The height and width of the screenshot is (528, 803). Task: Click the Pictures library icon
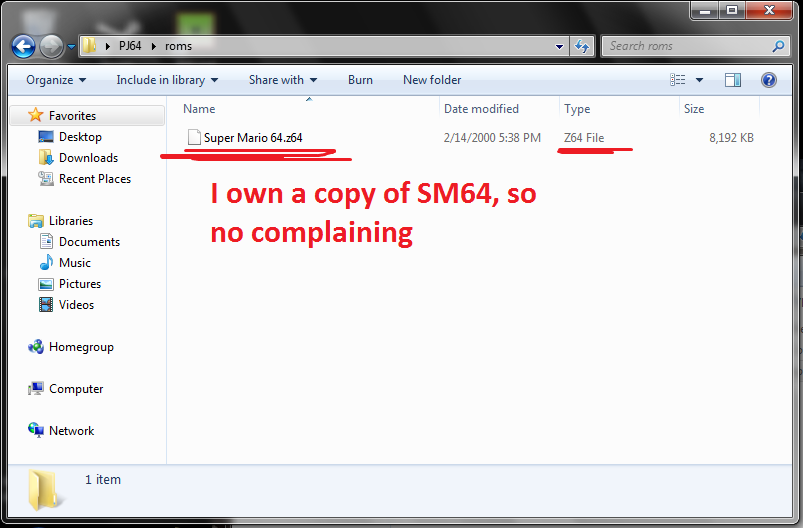pos(46,284)
